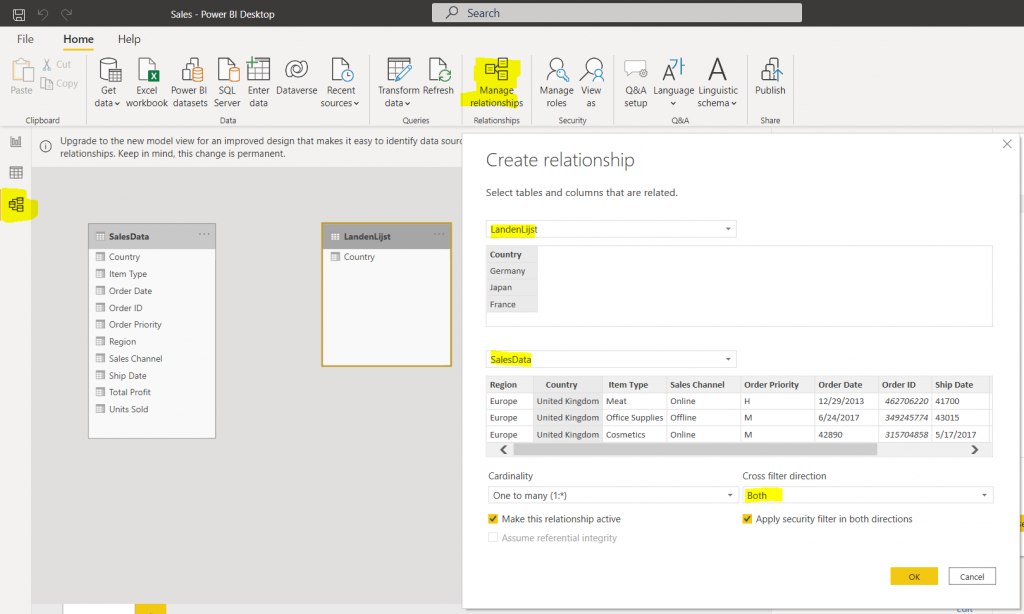Click the LandenLijst diagram table header

click(x=386, y=236)
